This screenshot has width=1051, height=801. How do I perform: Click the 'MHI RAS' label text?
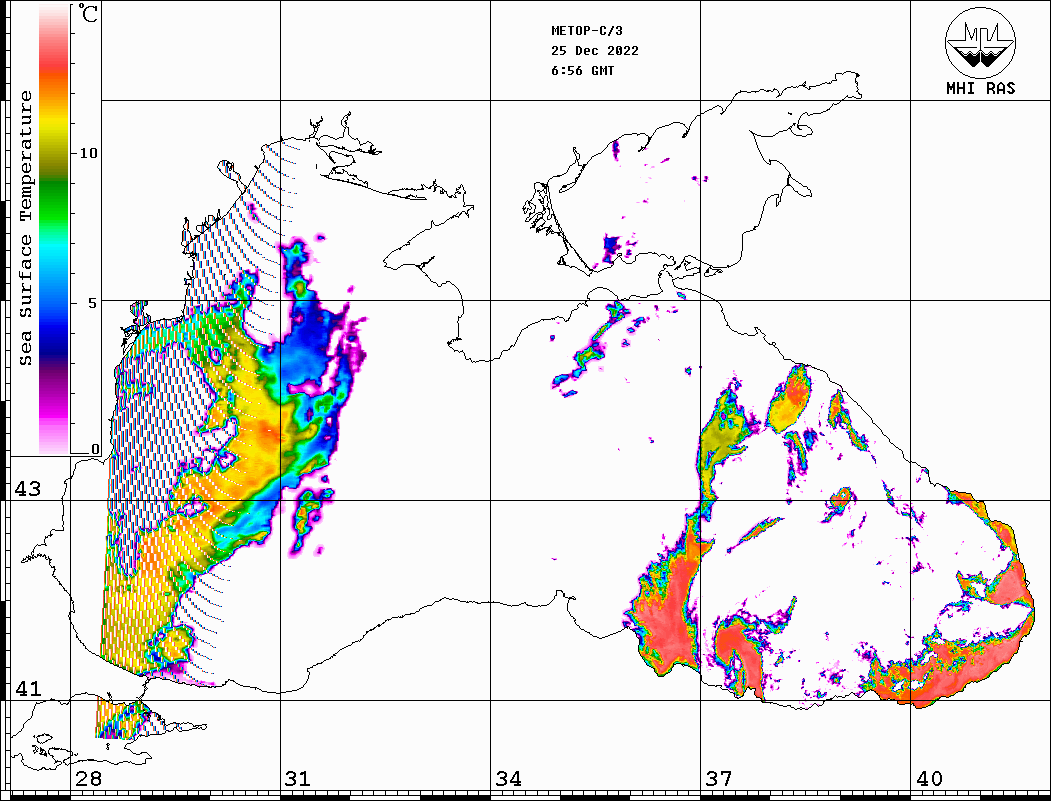point(980,88)
